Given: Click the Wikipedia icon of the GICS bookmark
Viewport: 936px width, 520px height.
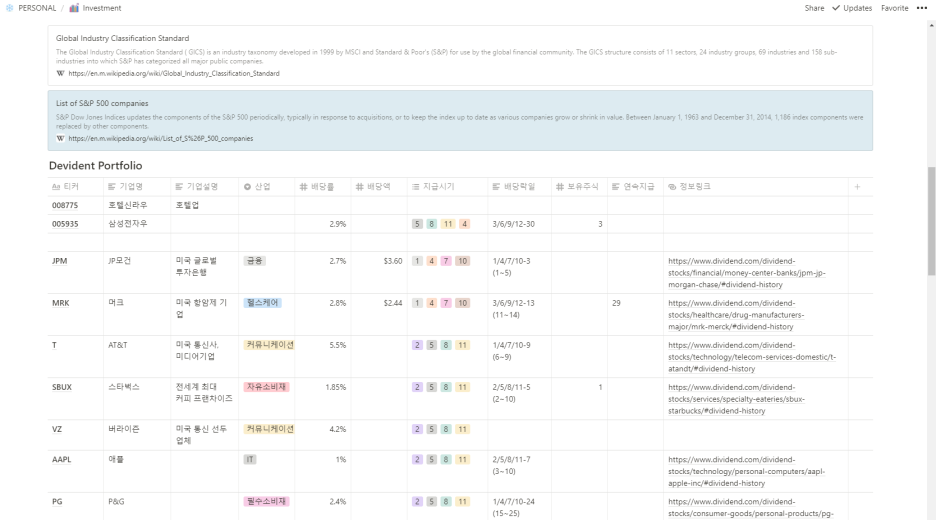Looking at the screenshot, I should click(60, 73).
